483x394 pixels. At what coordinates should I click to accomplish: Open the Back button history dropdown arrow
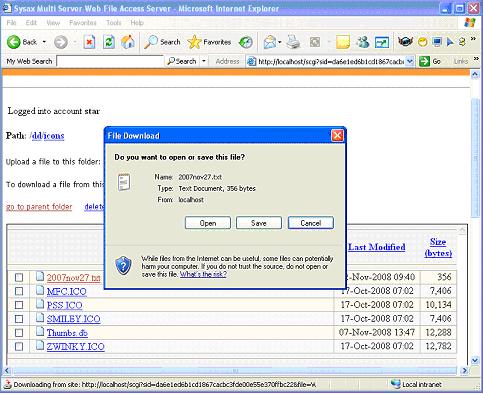pyautogui.click(x=44, y=42)
